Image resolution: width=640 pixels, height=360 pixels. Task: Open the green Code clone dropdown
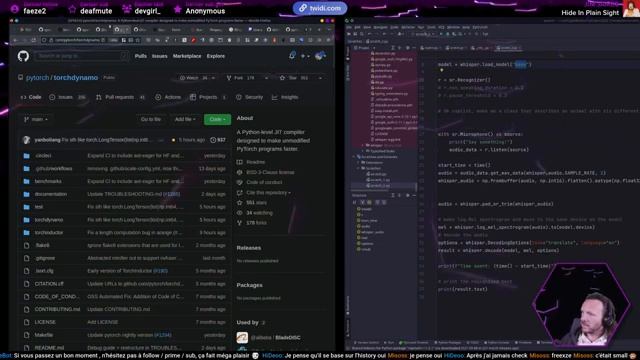tap(217, 119)
